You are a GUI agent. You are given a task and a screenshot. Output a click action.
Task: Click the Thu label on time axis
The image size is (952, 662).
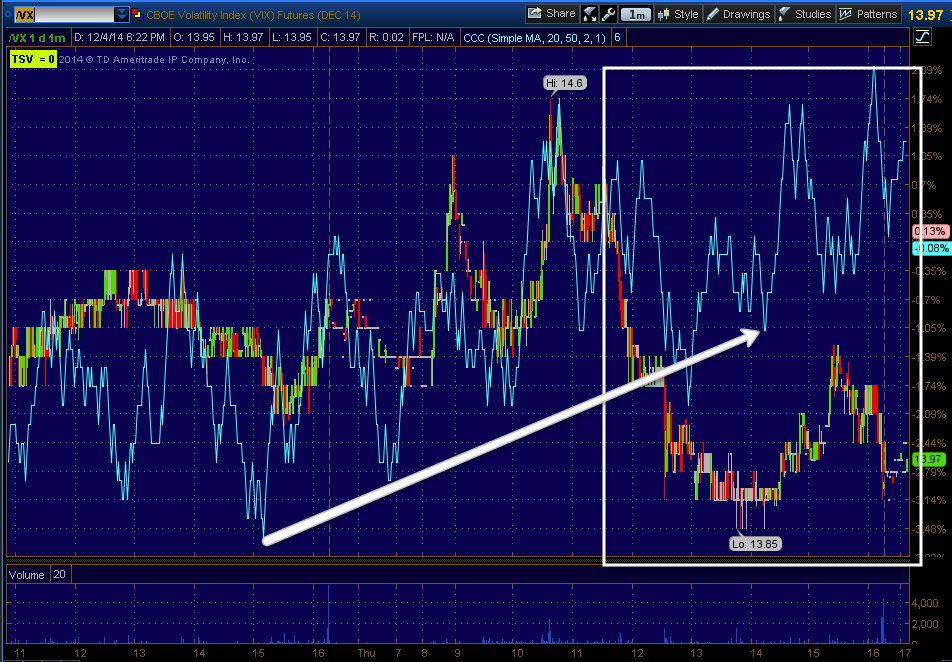(x=366, y=653)
